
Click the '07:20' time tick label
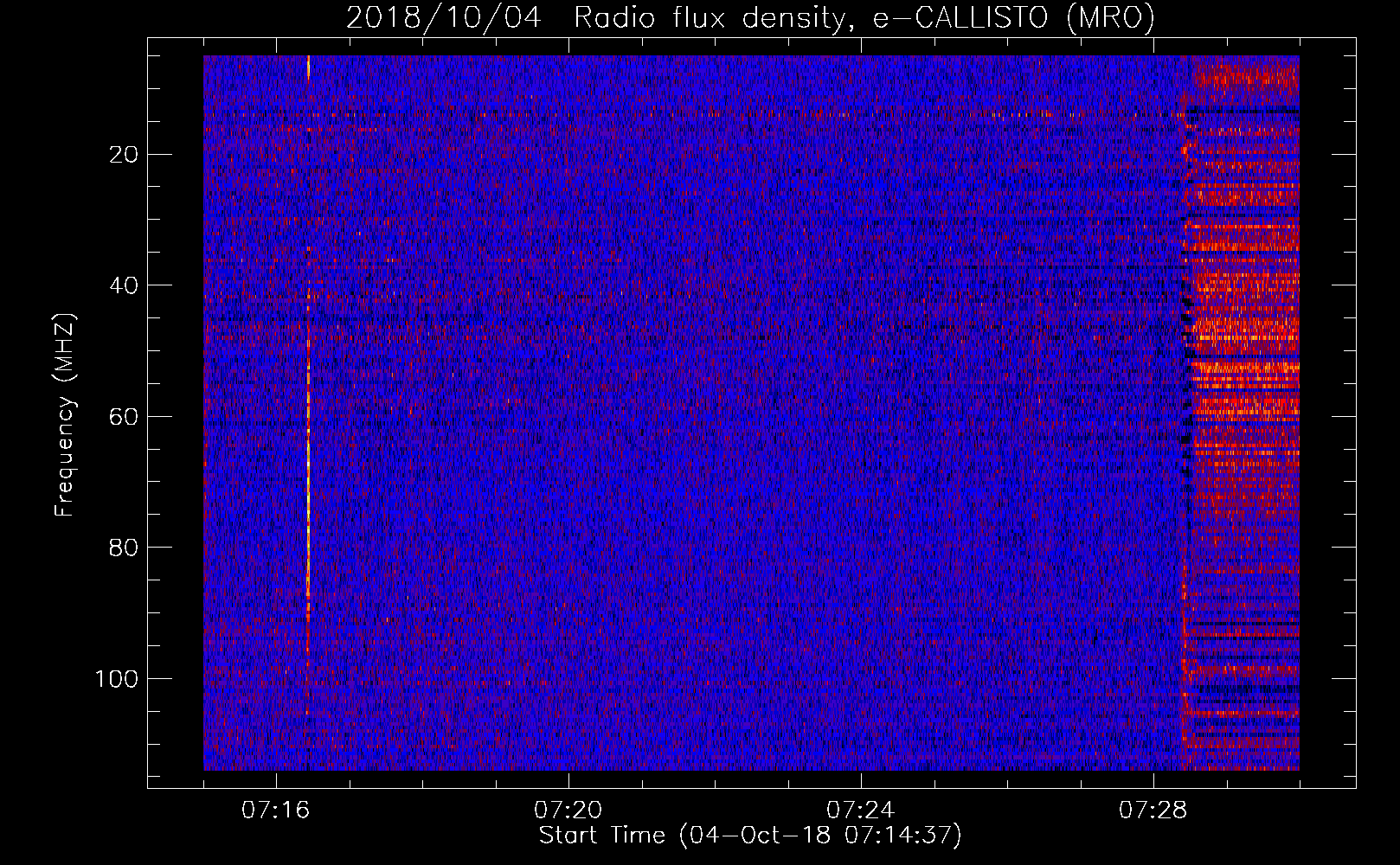click(568, 811)
